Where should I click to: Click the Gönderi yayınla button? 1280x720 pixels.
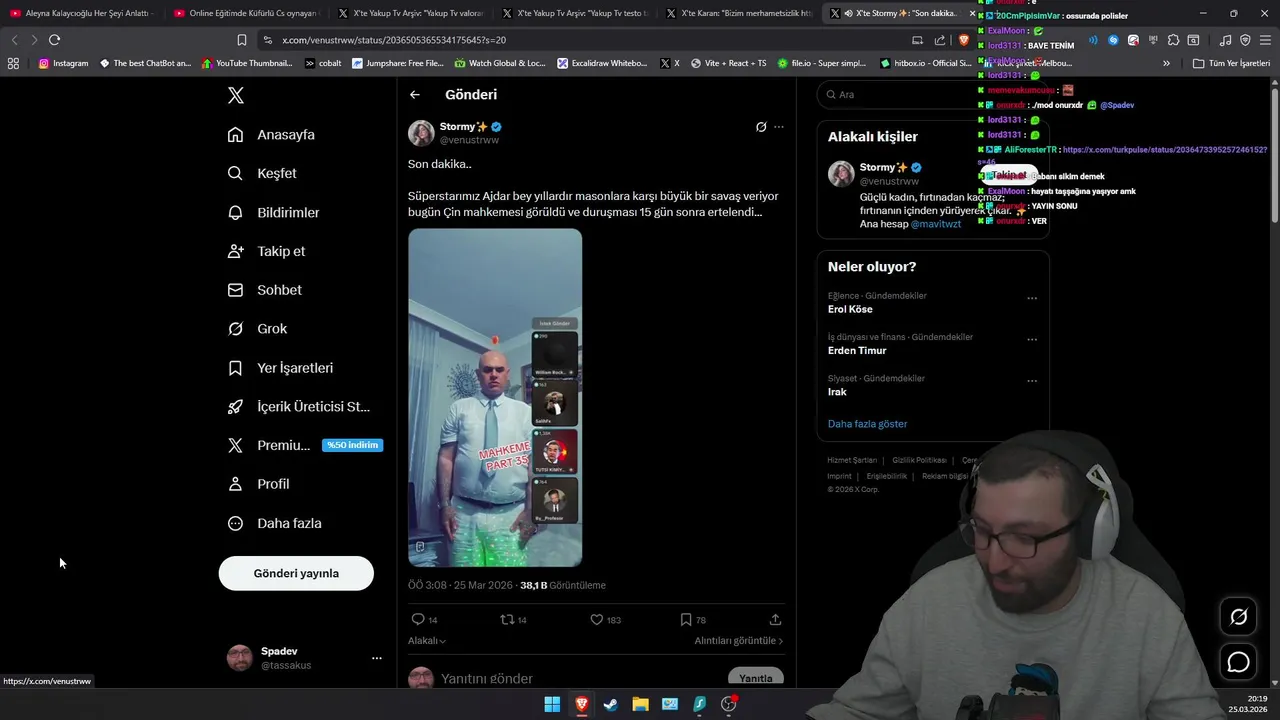[296, 573]
